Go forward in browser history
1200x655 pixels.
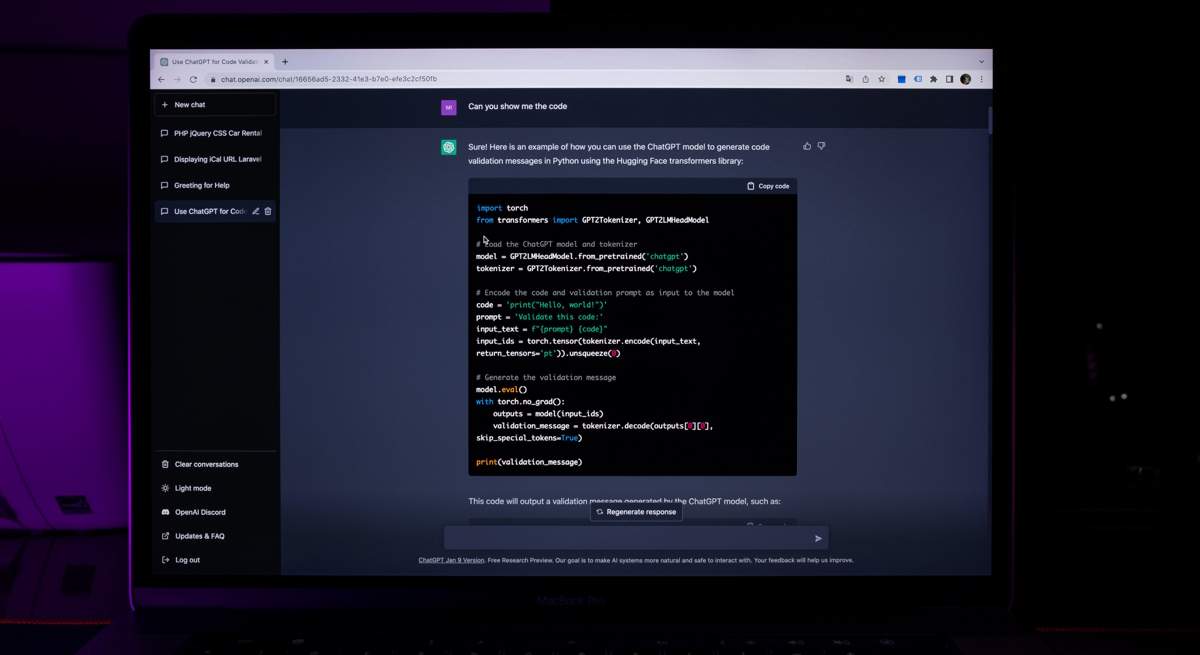point(177,79)
